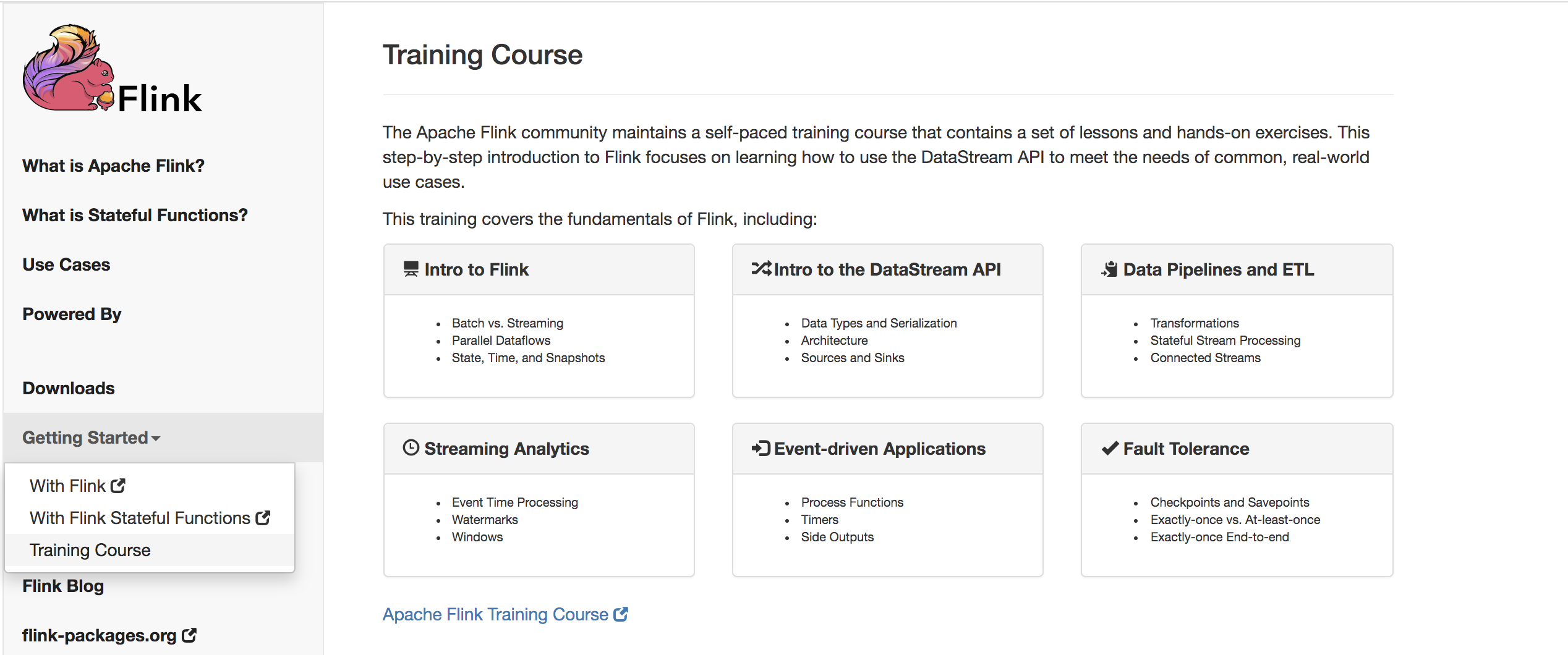The image size is (1568, 655).
Task: Click external-link icon after With Flink Stateful Functions
Action: click(263, 518)
